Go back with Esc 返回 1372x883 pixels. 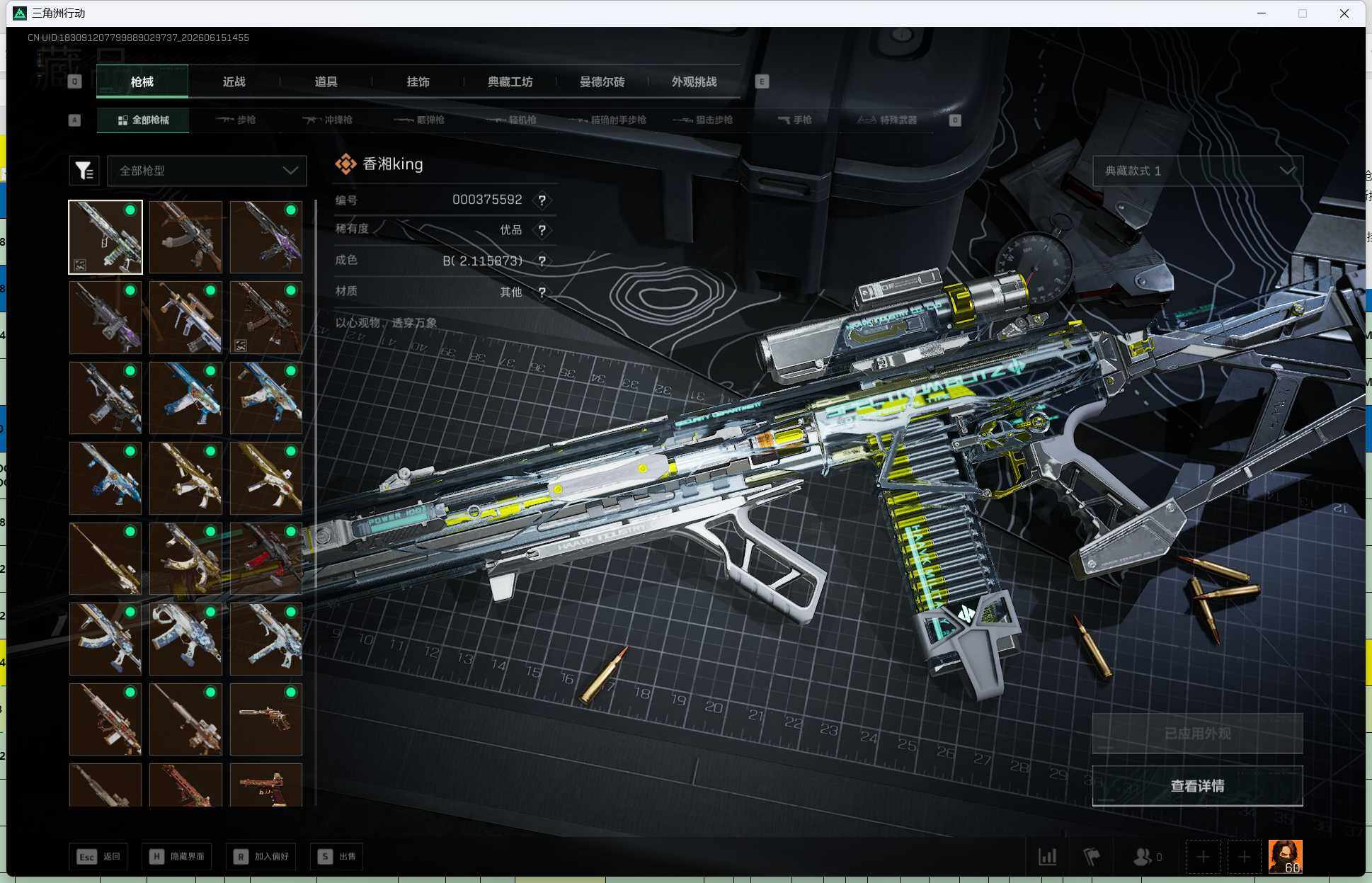click(x=98, y=857)
